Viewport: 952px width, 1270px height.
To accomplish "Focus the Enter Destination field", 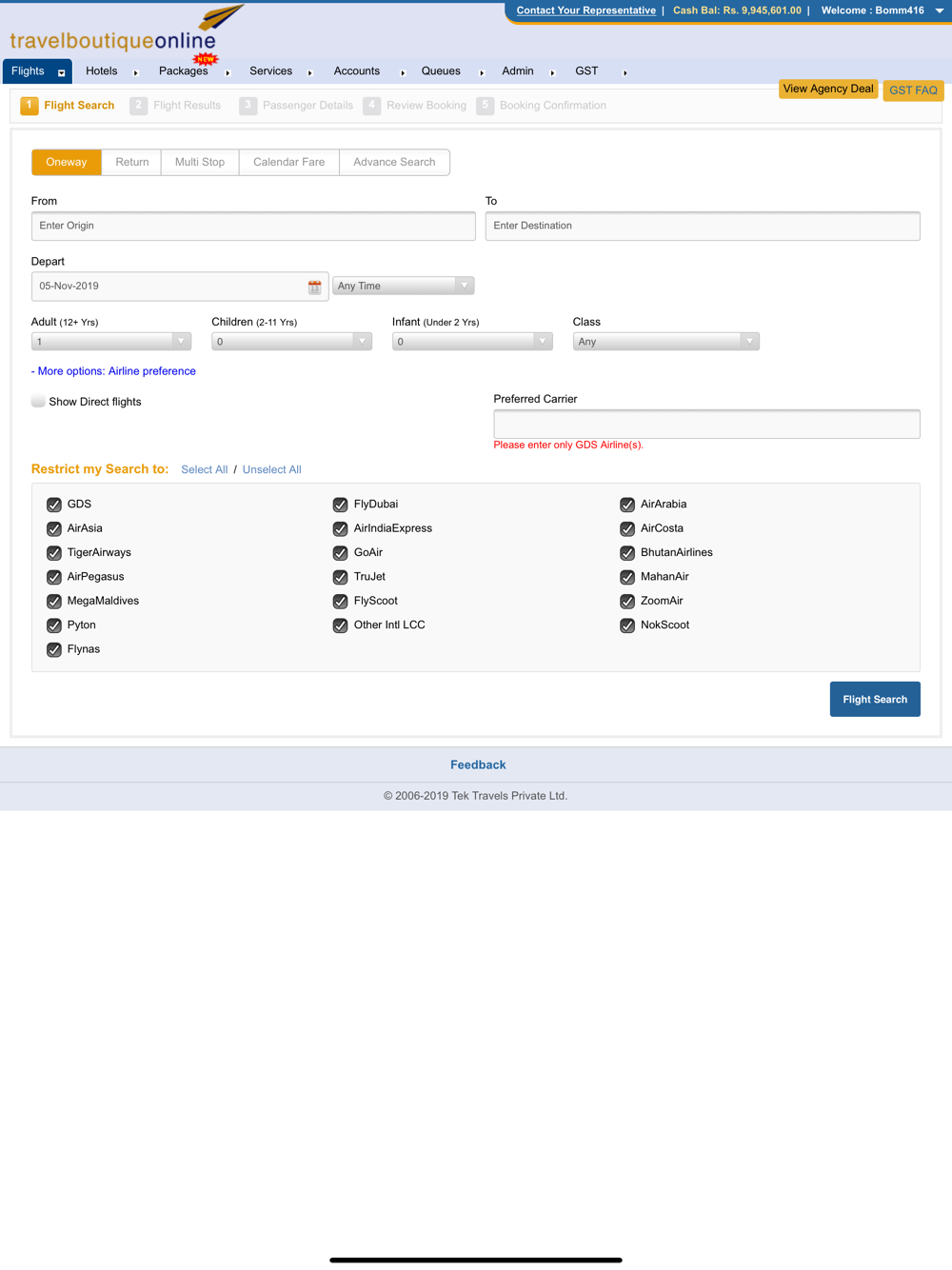I will tap(703, 227).
